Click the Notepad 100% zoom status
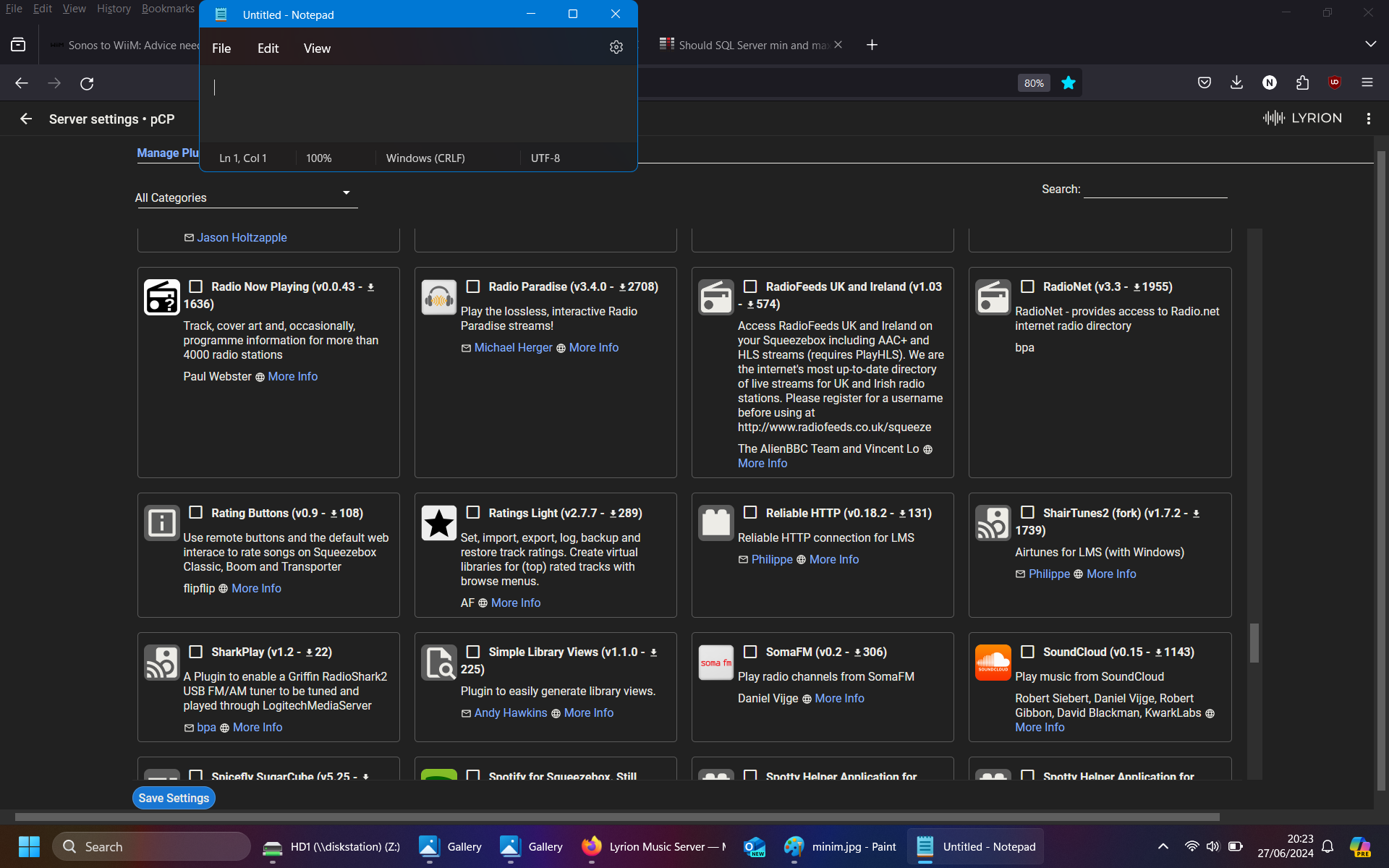This screenshot has width=1389, height=868. (x=318, y=158)
